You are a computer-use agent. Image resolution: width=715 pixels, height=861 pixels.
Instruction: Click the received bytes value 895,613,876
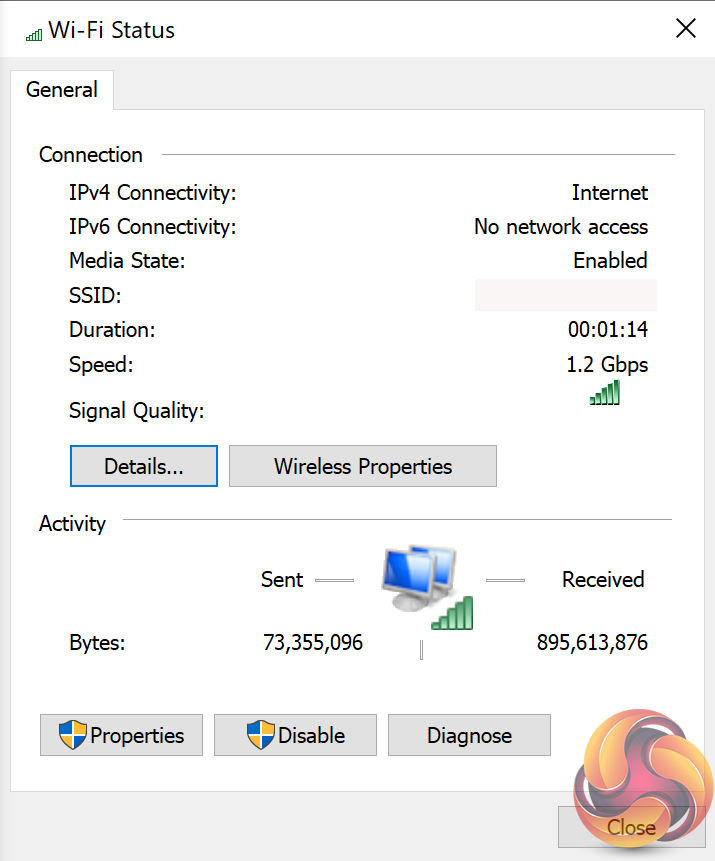point(592,642)
